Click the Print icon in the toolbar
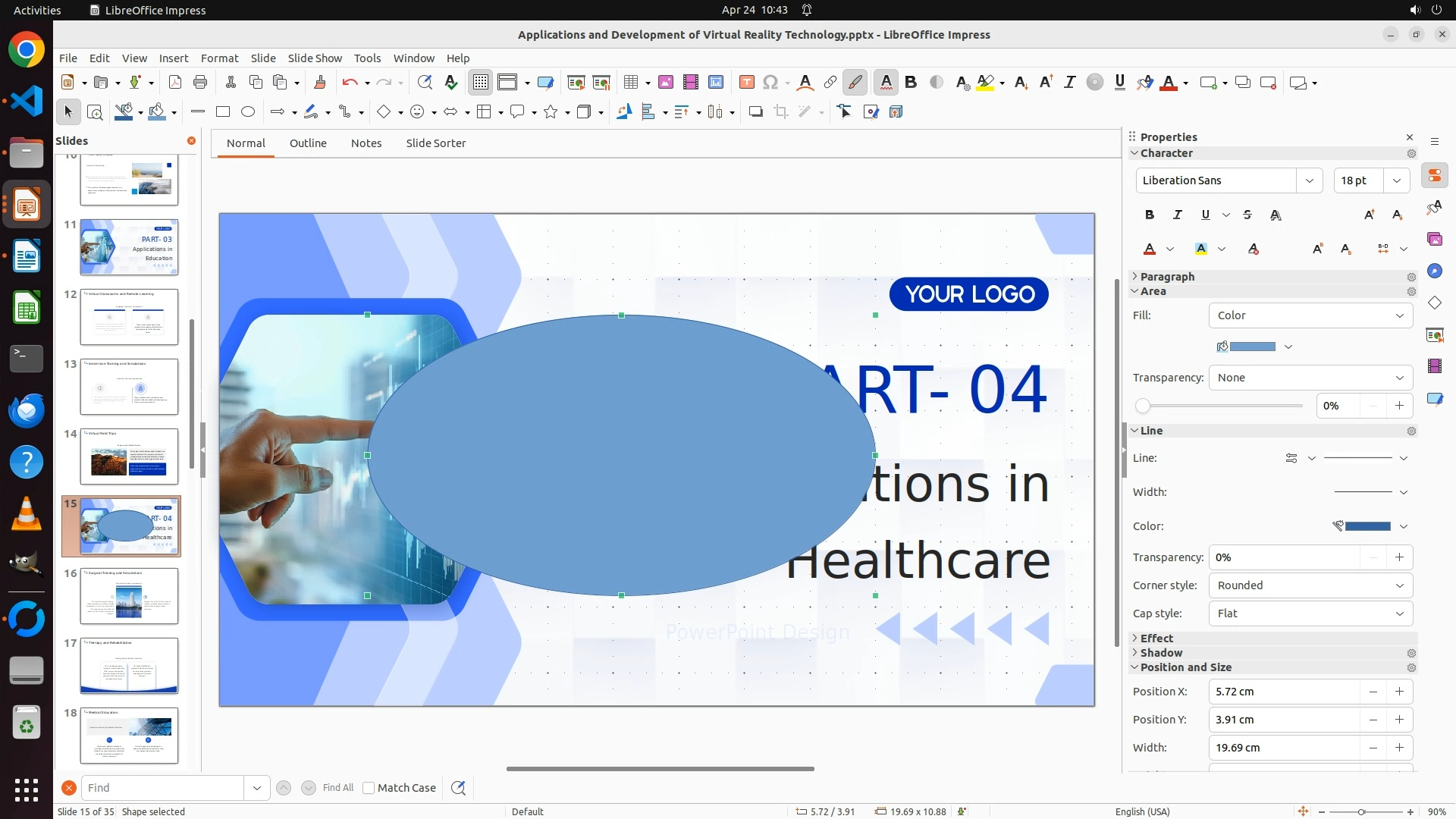The height and width of the screenshot is (819, 1456). [200, 83]
